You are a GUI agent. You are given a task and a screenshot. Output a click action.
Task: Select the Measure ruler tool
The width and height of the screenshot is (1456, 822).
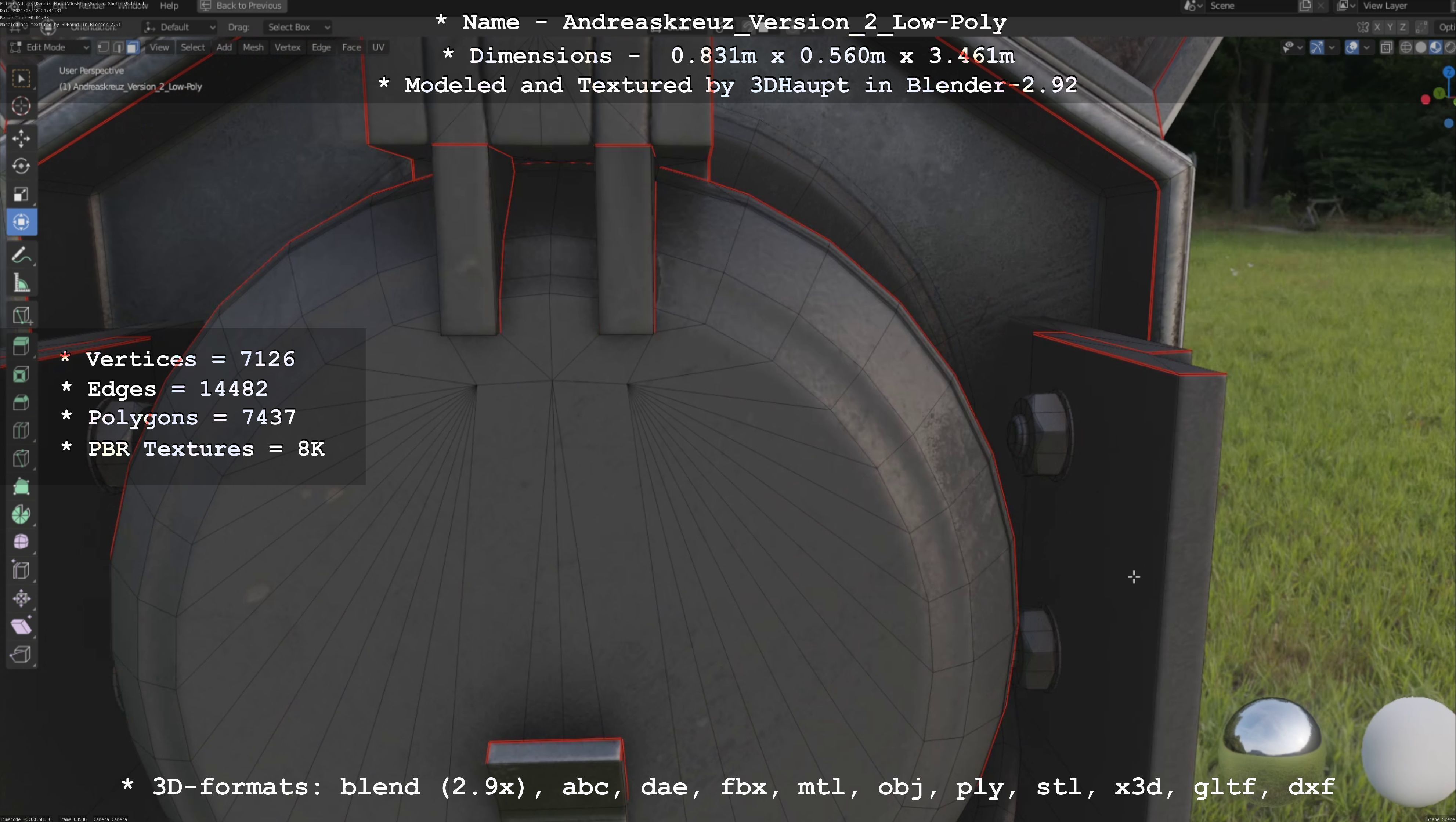[21, 283]
